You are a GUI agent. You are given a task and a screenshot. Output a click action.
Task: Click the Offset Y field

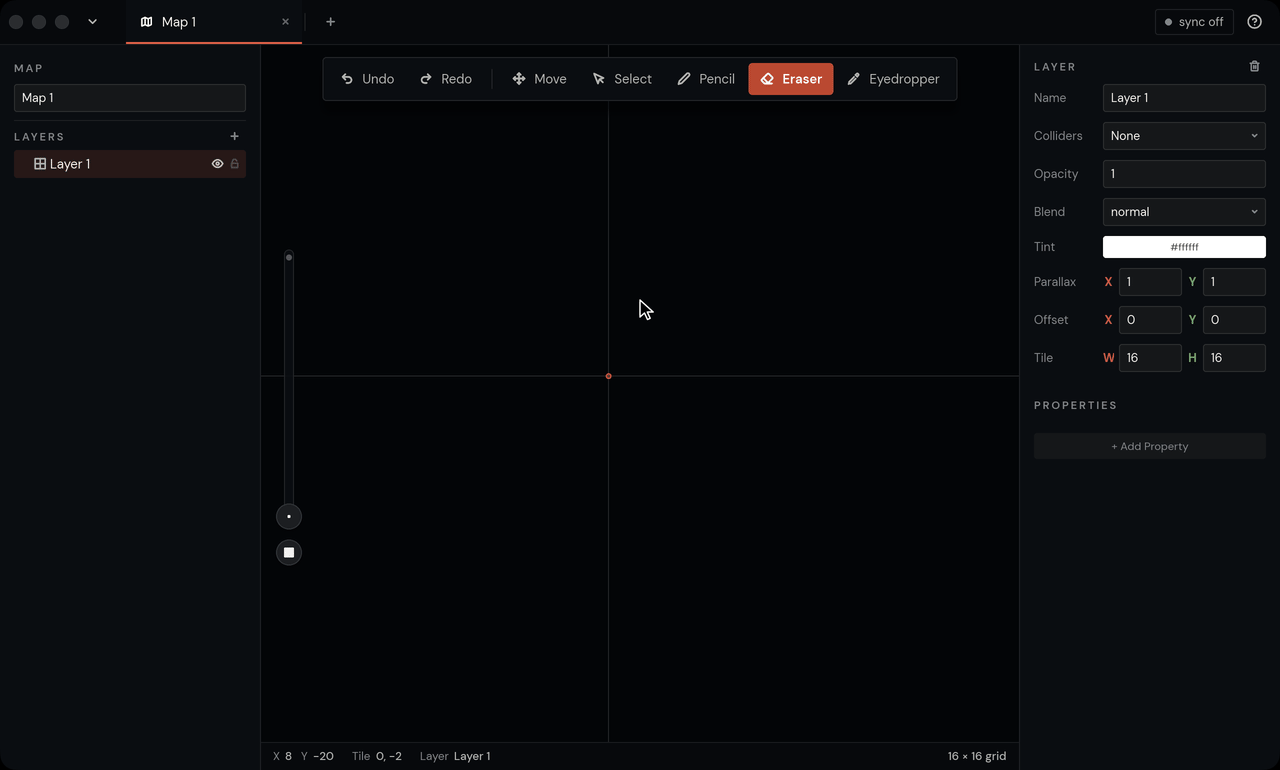(x=1234, y=320)
